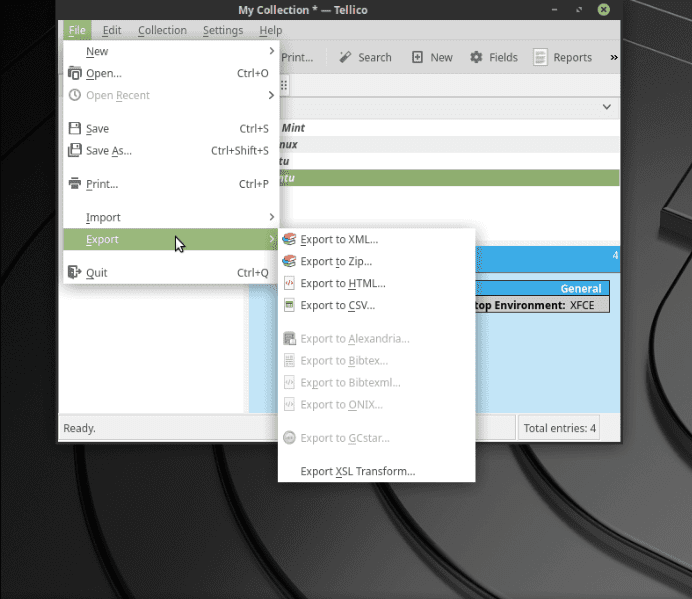Show hidden toolbar items via overflow chevron
Viewport: 692px width, 599px height.
pos(613,57)
